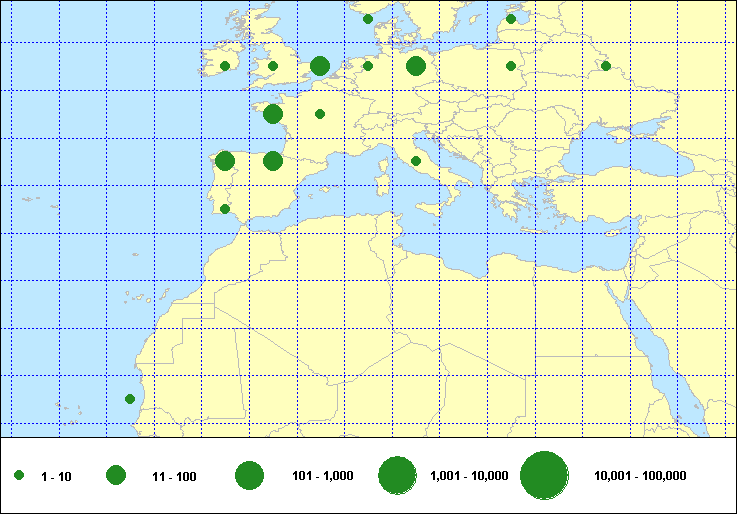Viewport: 737px width, 514px height.
Task: Select the small dot in the Baltic region
Action: (x=511, y=18)
